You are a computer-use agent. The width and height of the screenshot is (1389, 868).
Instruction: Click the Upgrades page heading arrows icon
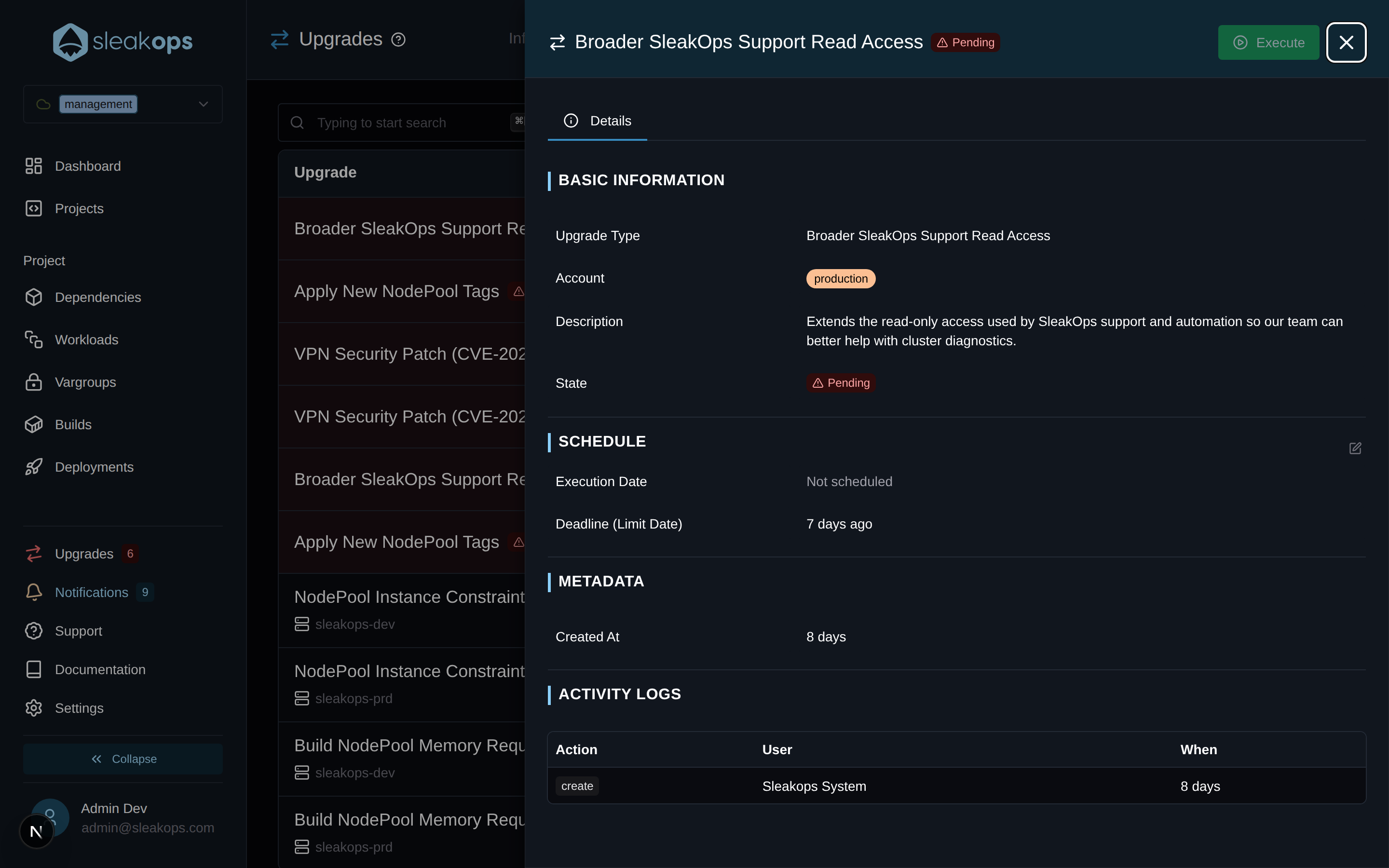(280, 40)
